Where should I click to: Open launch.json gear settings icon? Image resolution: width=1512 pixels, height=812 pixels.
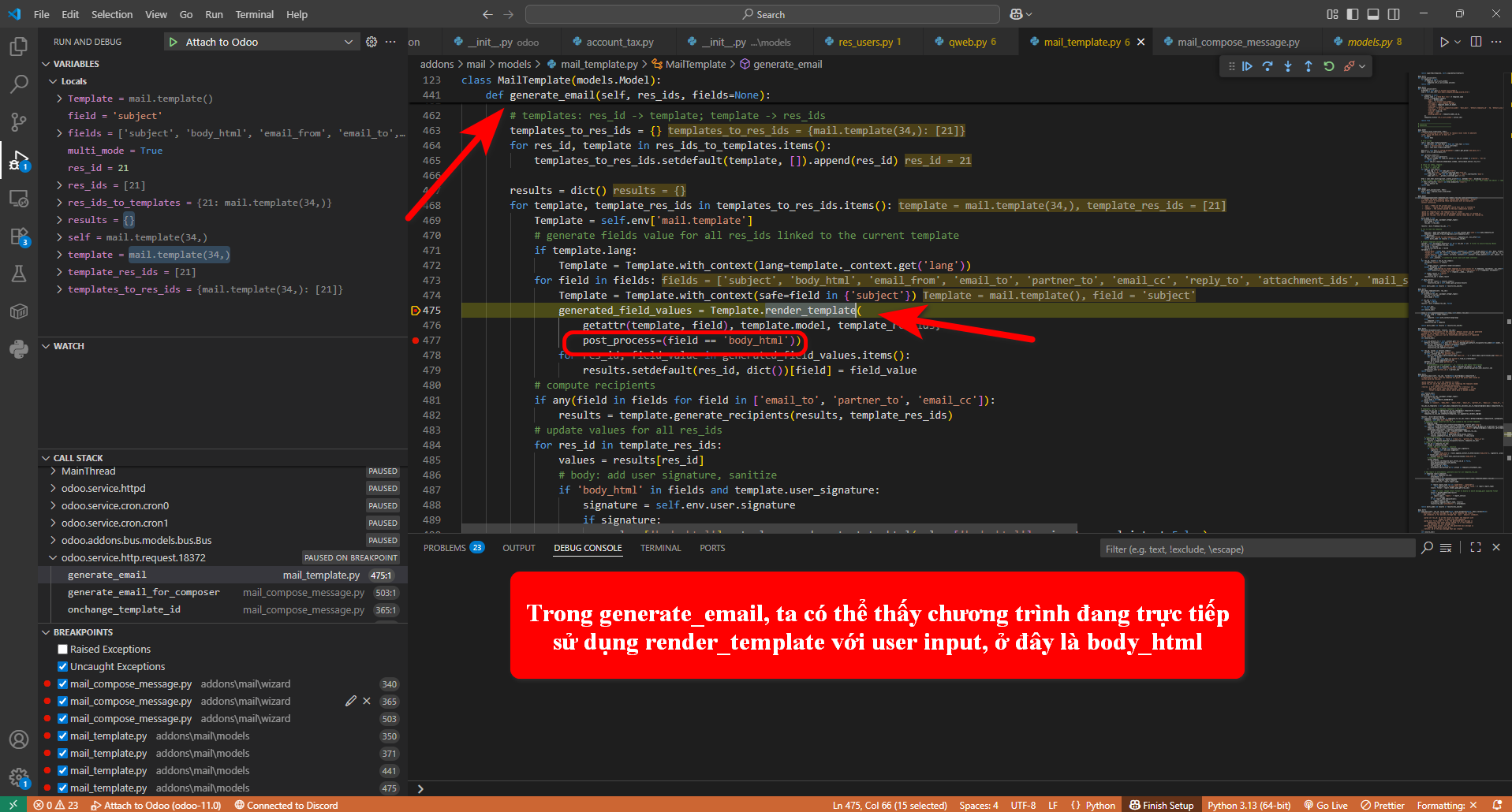(371, 42)
